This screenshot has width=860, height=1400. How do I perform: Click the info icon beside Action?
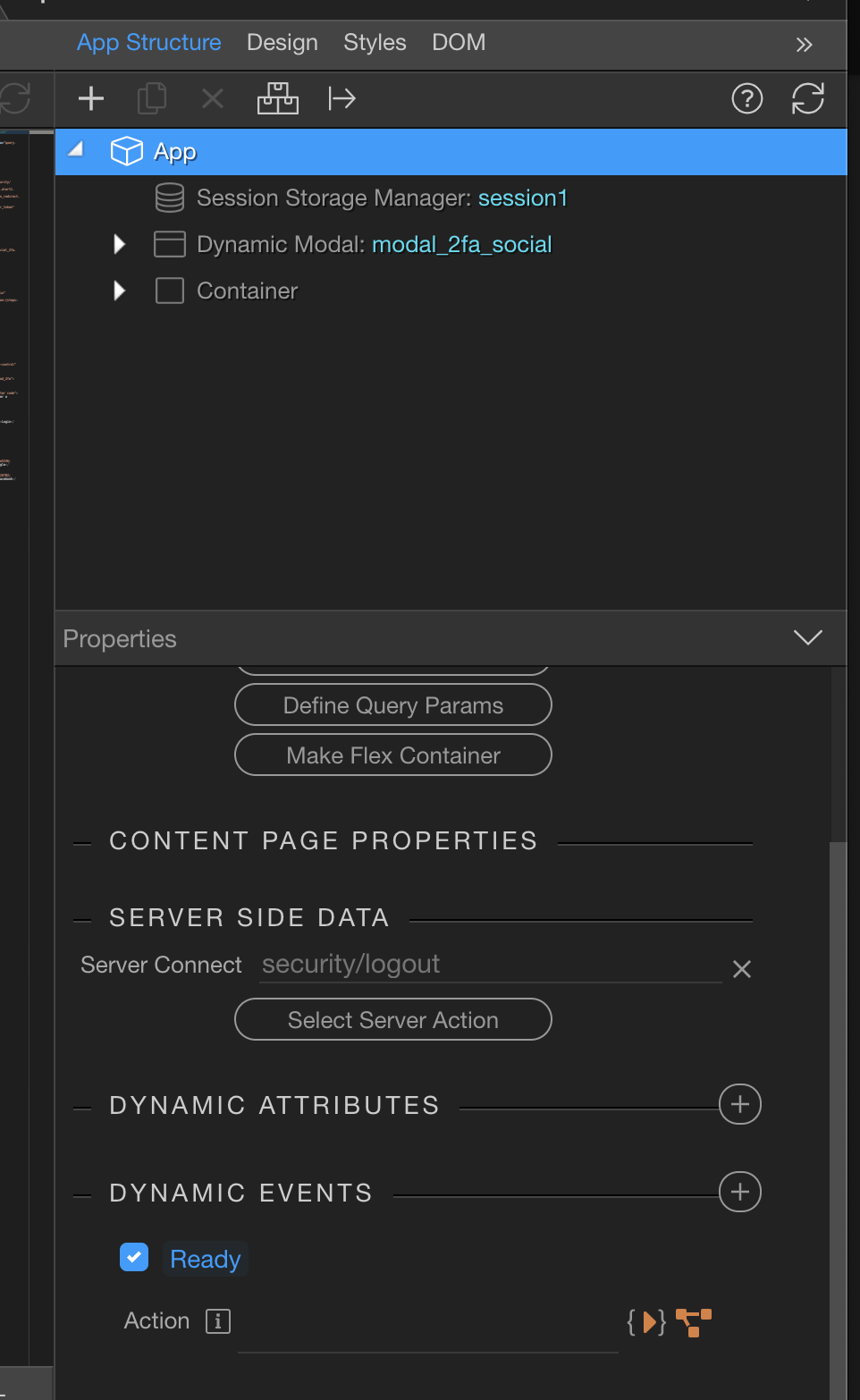click(x=218, y=1321)
